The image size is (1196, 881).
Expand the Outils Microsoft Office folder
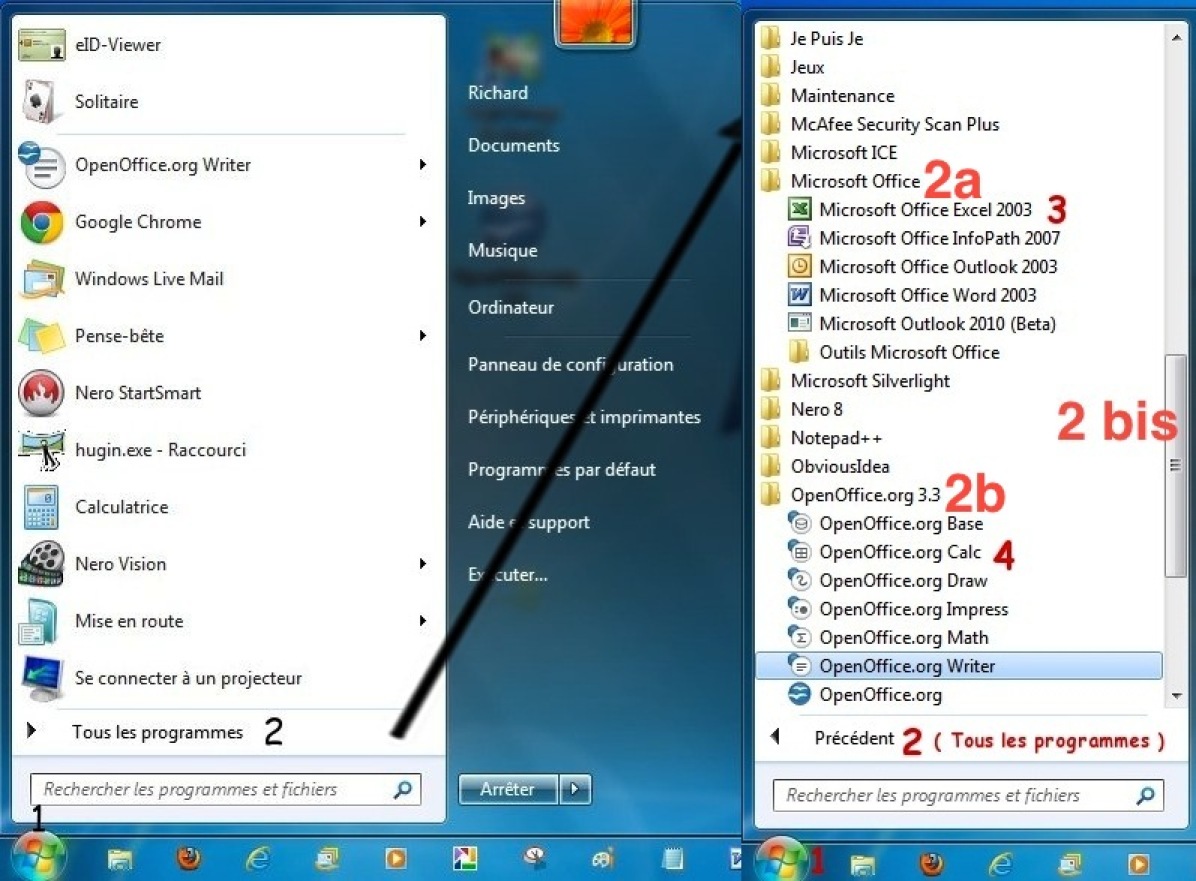894,352
